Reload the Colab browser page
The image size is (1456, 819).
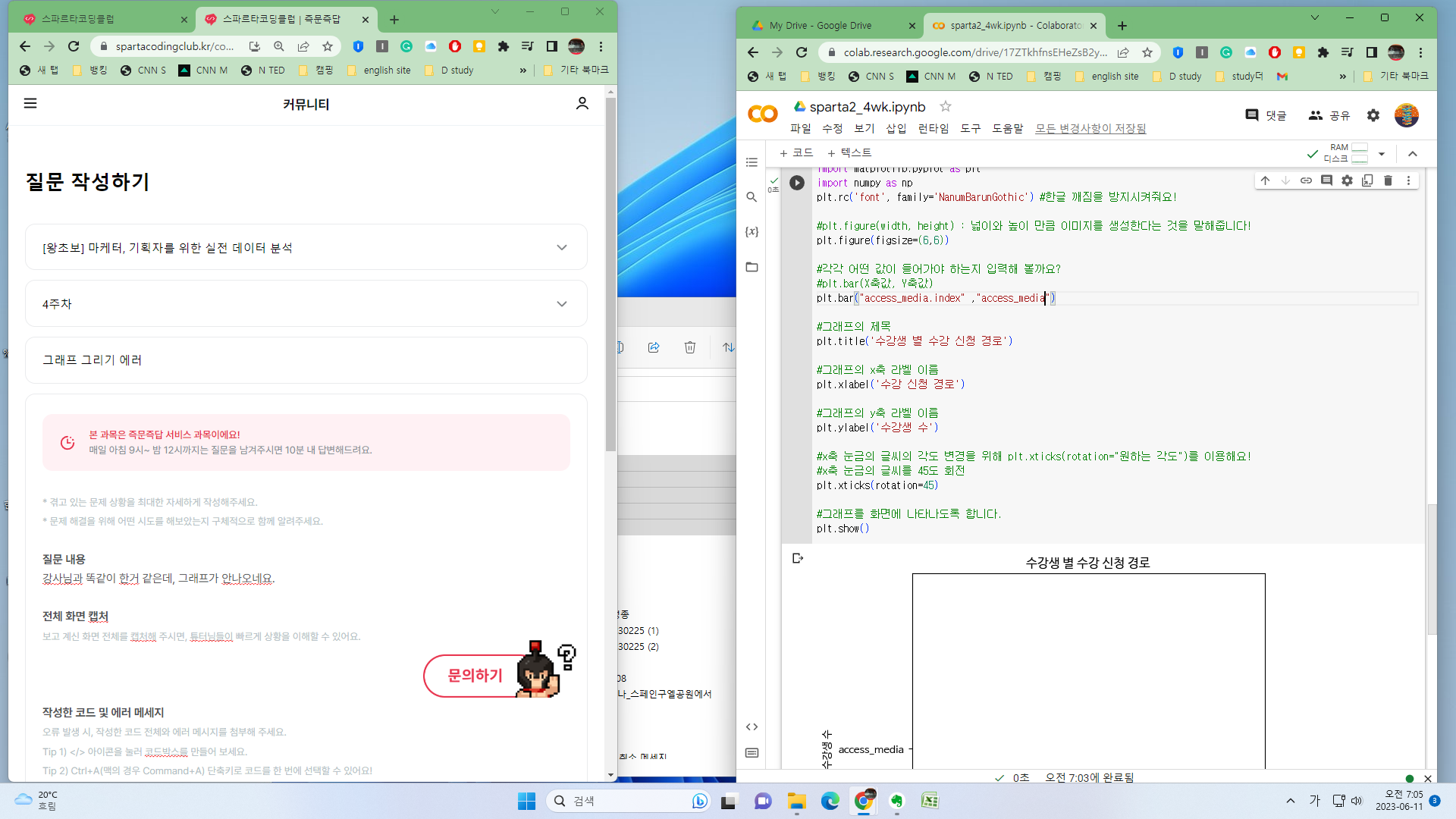coord(802,52)
